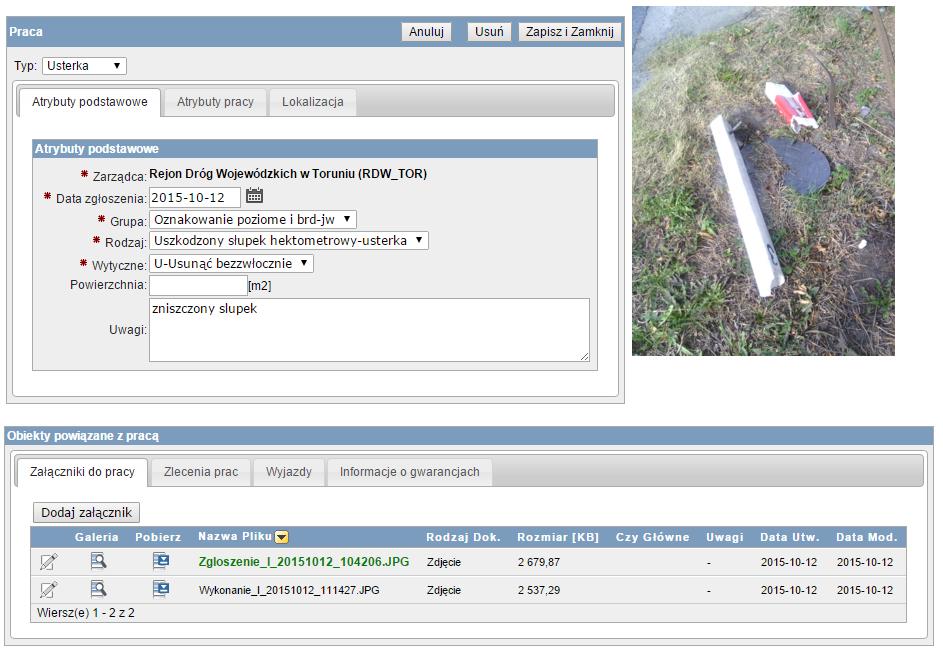Open the calendar date picker icon
This screenshot has height=654, width=943.
click(x=254, y=196)
